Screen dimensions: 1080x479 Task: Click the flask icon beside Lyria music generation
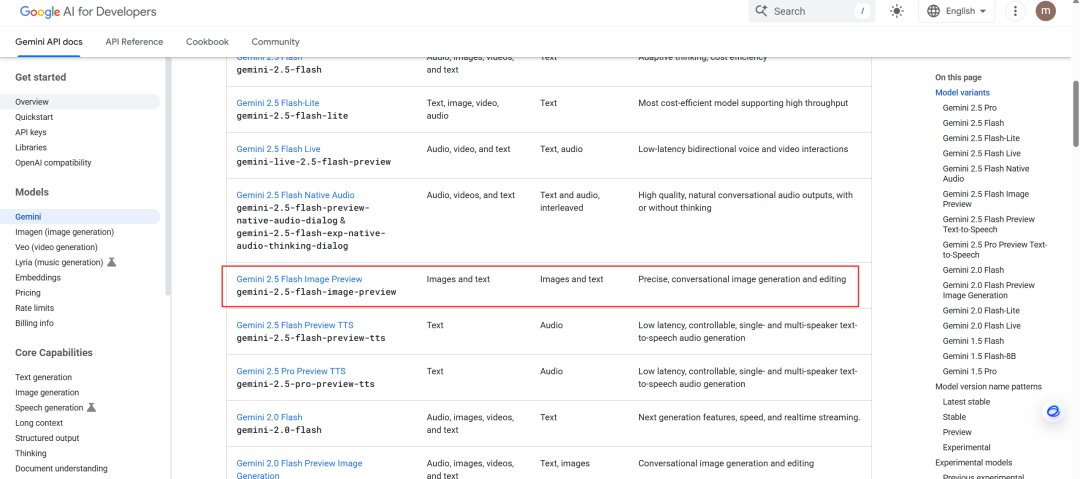[112, 263]
